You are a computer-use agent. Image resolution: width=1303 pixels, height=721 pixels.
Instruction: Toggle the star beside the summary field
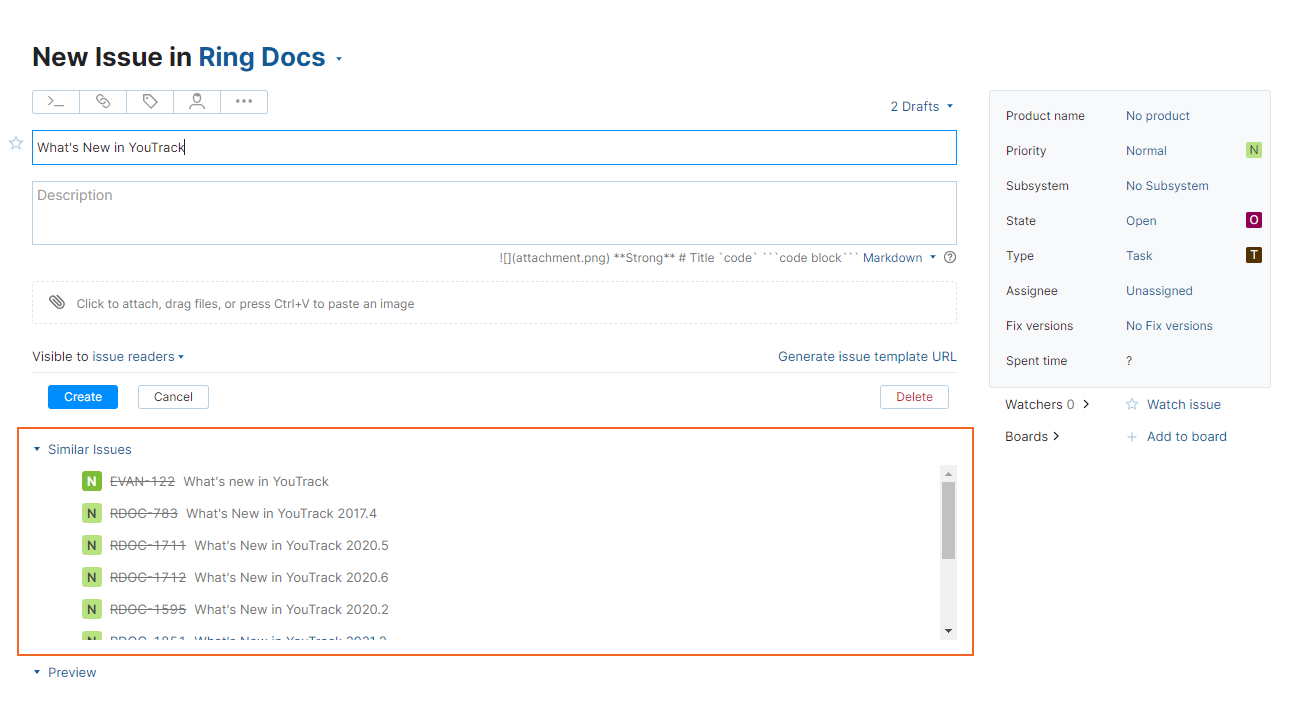(x=15, y=143)
